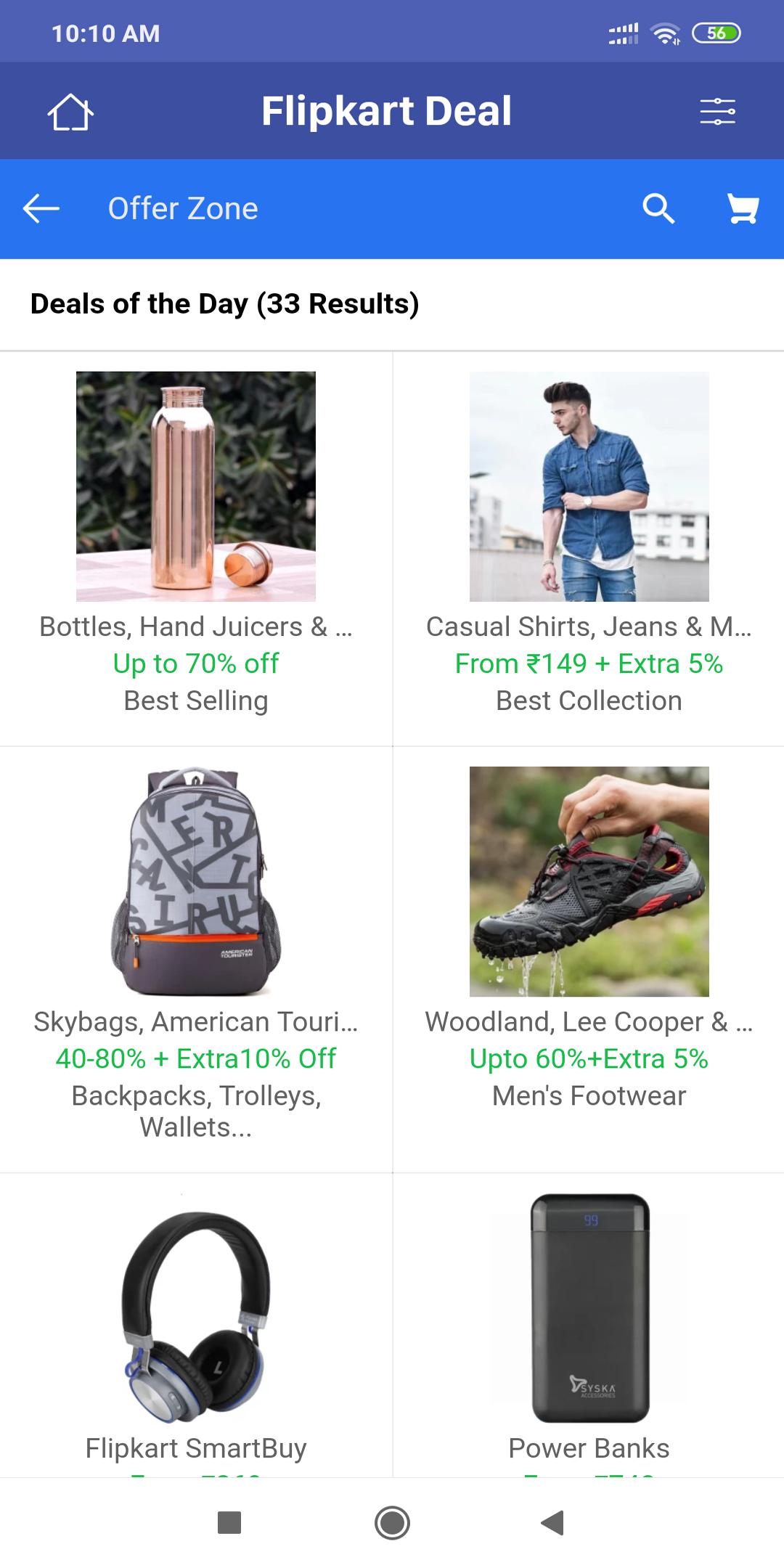This screenshot has width=784, height=1568.
Task: Tap Android home circle button
Action: click(392, 1522)
